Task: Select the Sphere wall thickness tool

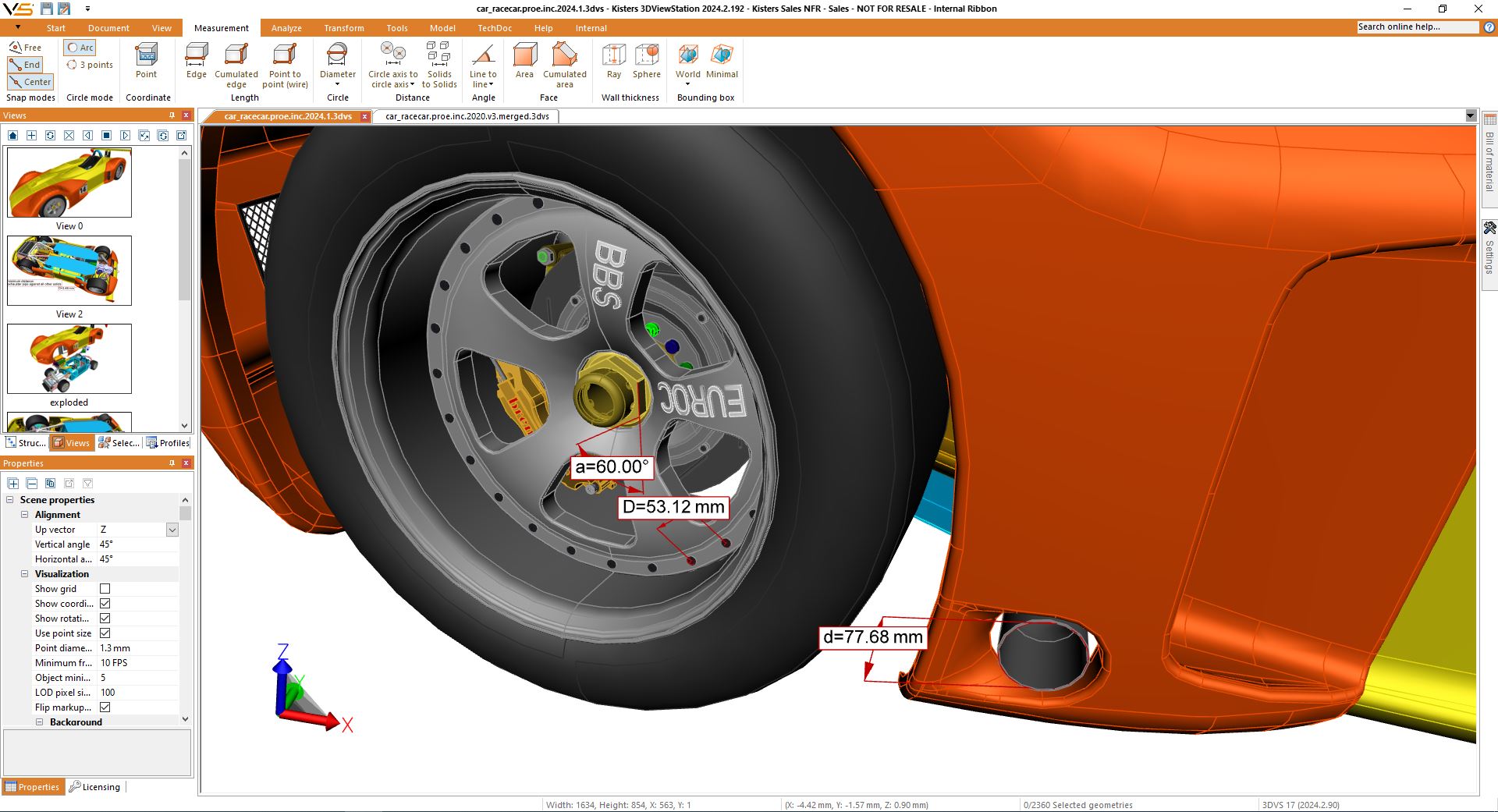Action: click(646, 62)
